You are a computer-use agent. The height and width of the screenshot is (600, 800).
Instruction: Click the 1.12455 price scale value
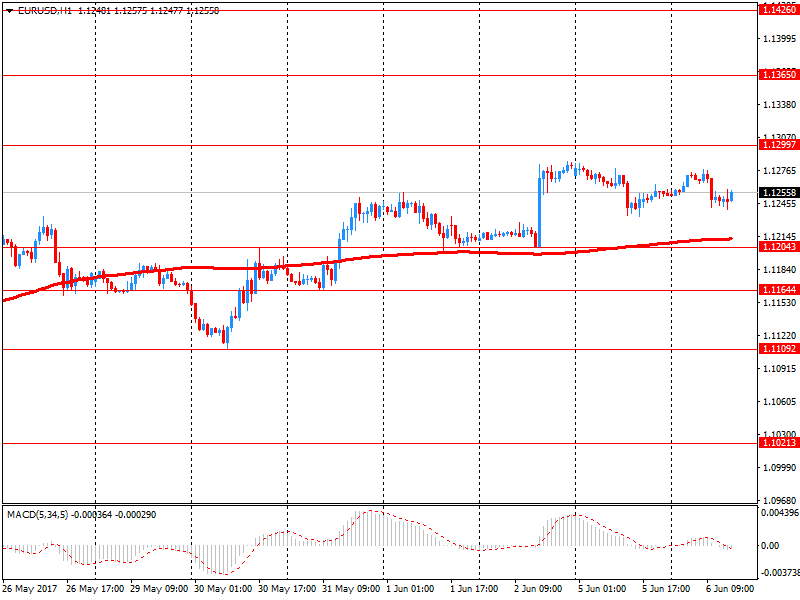click(780, 204)
